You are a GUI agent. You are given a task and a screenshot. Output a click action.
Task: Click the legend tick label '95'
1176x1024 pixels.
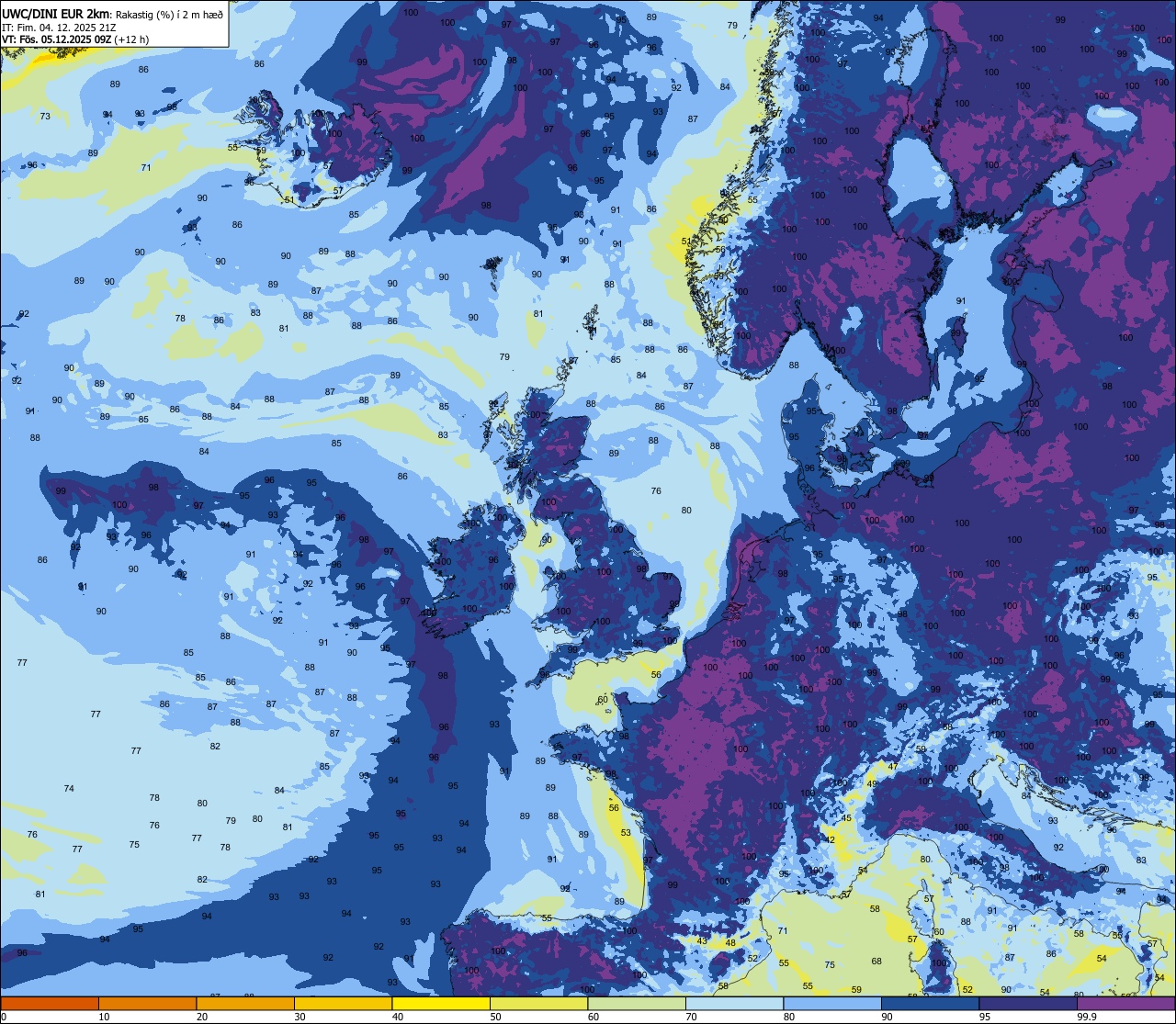click(985, 1017)
